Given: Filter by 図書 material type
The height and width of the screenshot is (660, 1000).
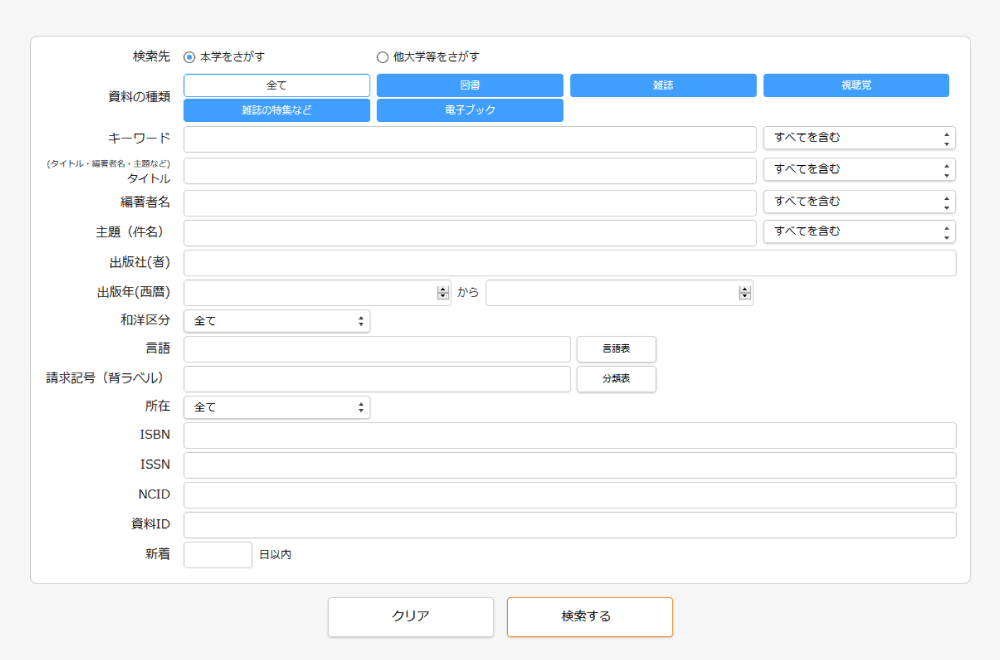Looking at the screenshot, I should tap(469, 86).
